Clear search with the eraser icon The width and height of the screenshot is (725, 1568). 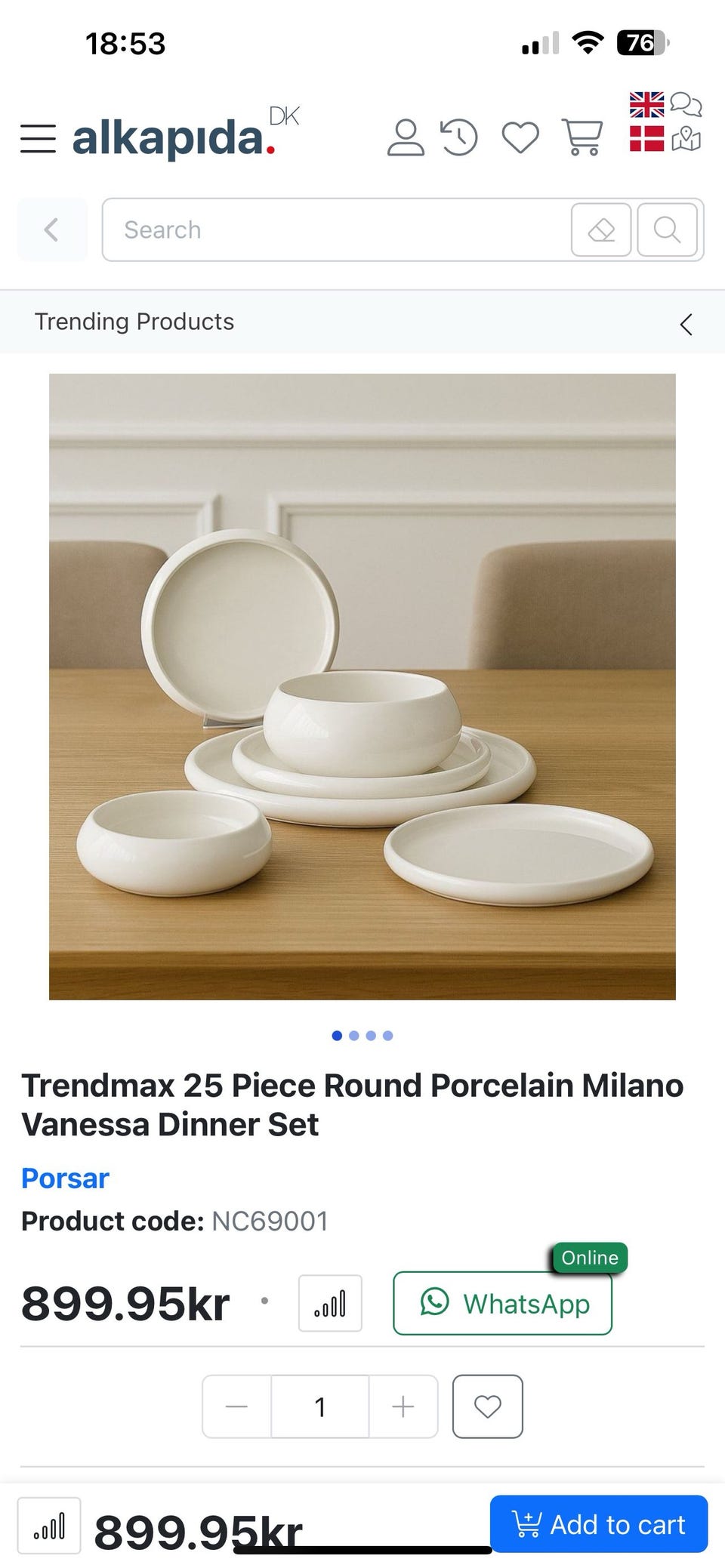(x=601, y=230)
